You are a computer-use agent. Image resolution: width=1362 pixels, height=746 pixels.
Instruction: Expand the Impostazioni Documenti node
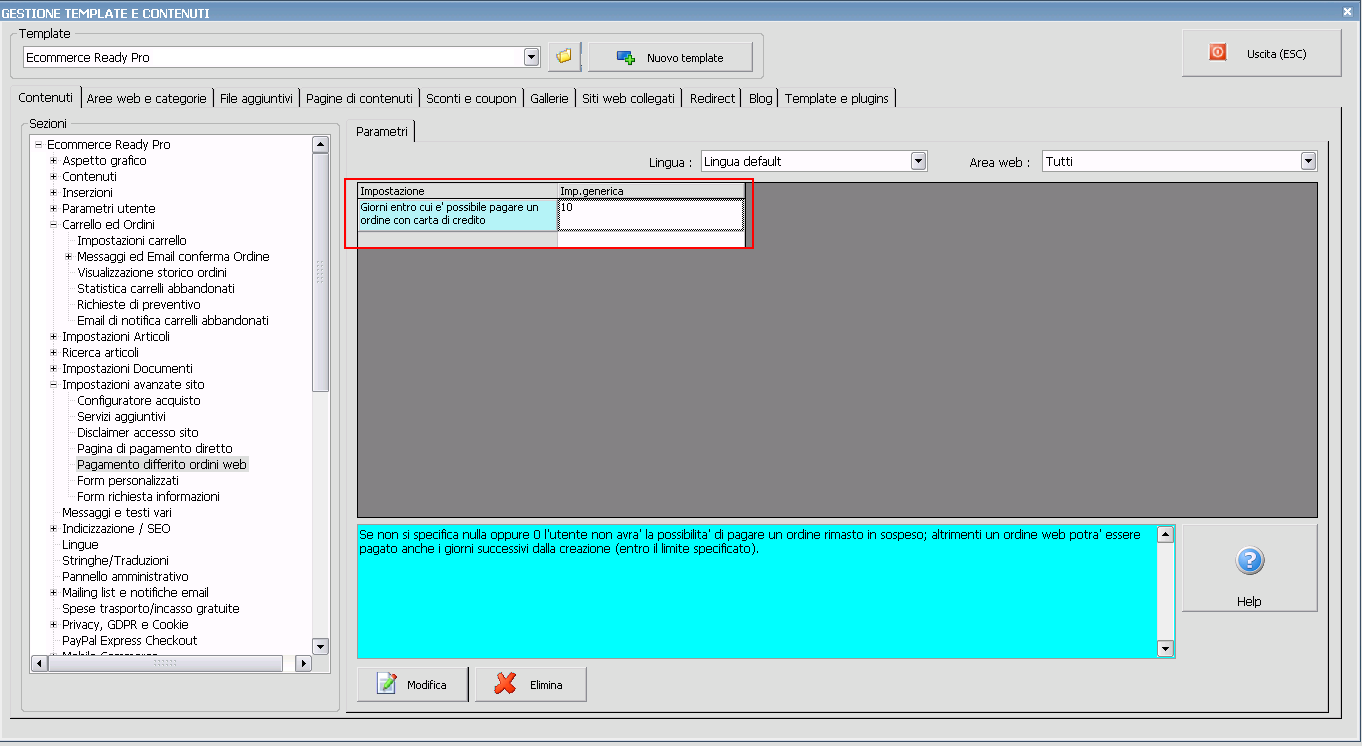tap(53, 369)
